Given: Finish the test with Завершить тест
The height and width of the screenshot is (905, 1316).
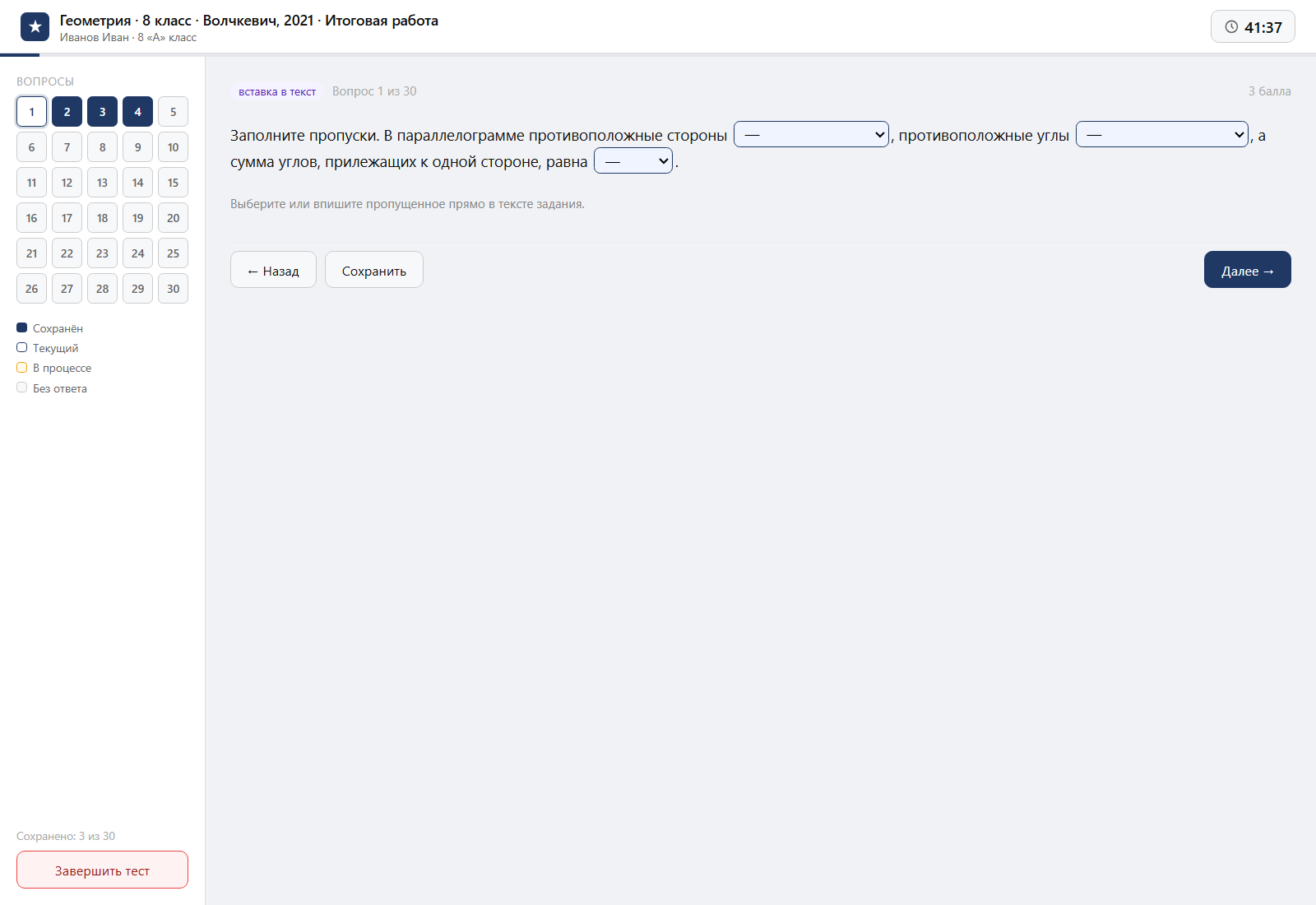Looking at the screenshot, I should [x=102, y=870].
